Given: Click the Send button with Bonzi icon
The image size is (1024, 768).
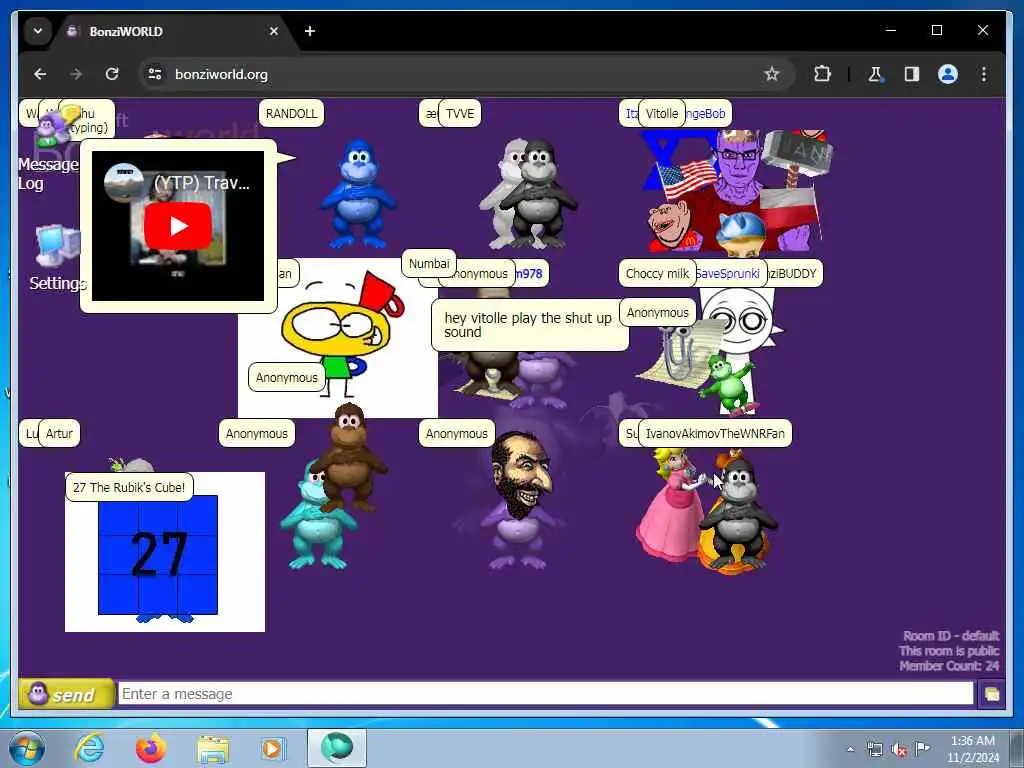Looking at the screenshot, I should pyautogui.click(x=66, y=694).
